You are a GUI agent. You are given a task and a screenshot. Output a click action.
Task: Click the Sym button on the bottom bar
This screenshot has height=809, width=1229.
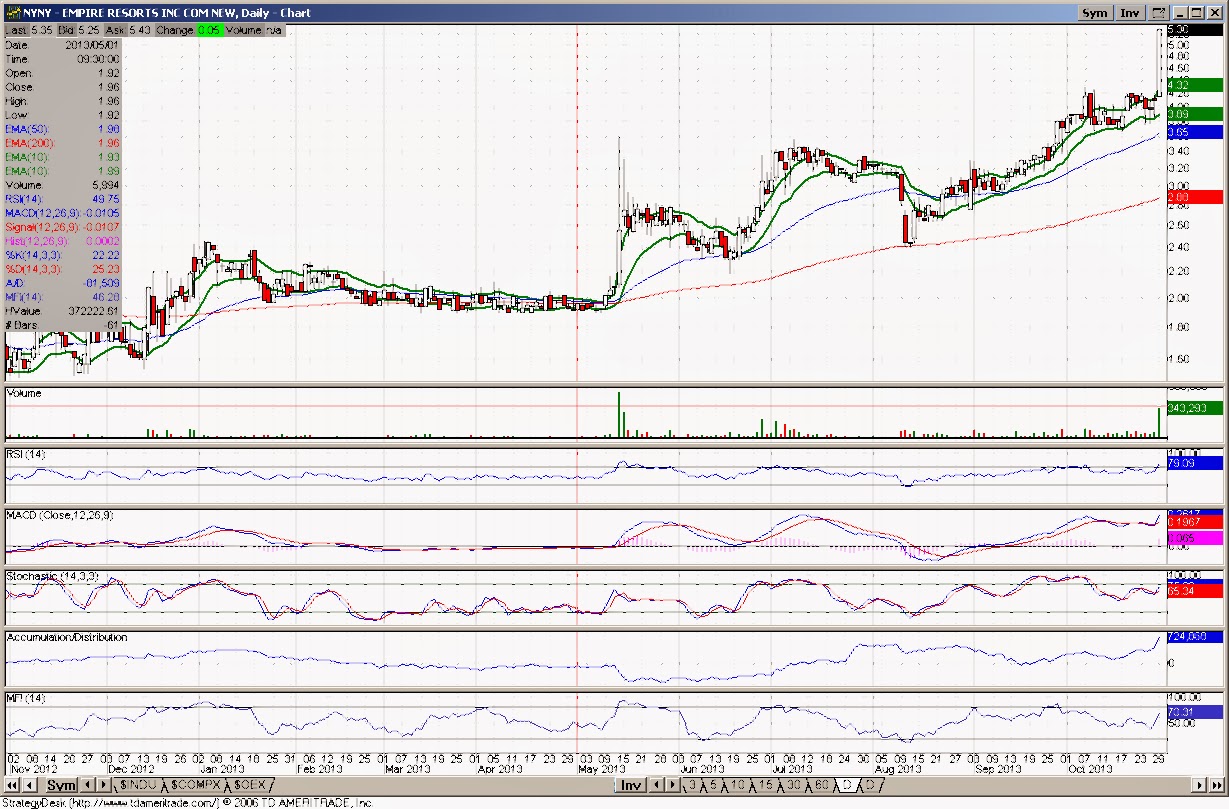pyautogui.click(x=61, y=785)
